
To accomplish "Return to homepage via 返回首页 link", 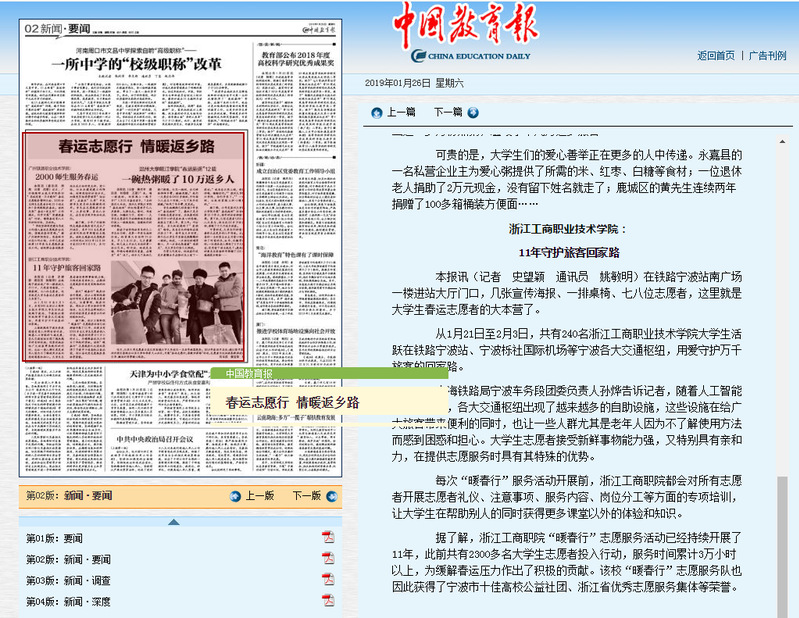I will click(715, 55).
